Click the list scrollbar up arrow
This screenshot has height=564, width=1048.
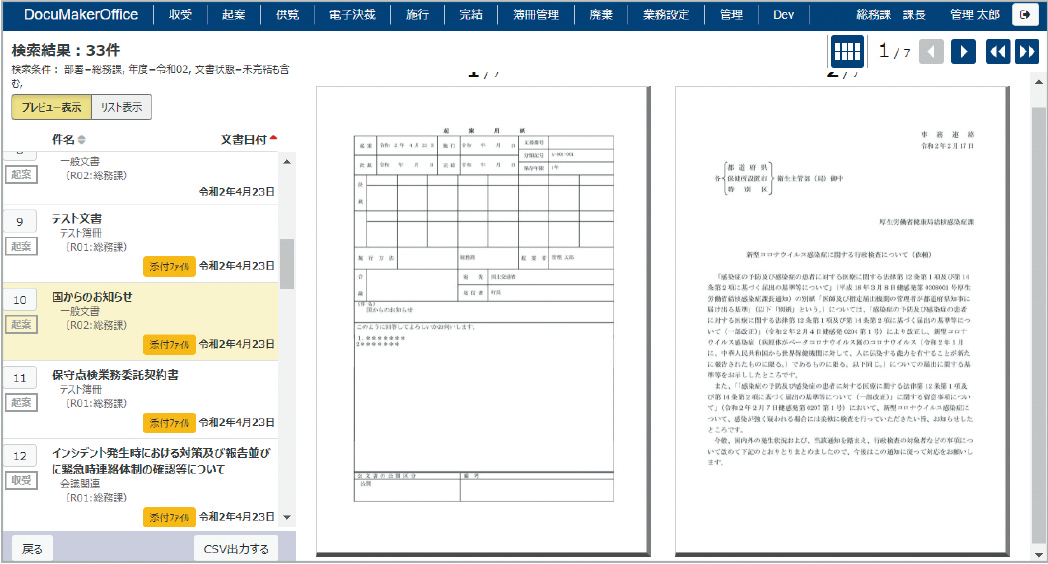pyautogui.click(x=287, y=162)
